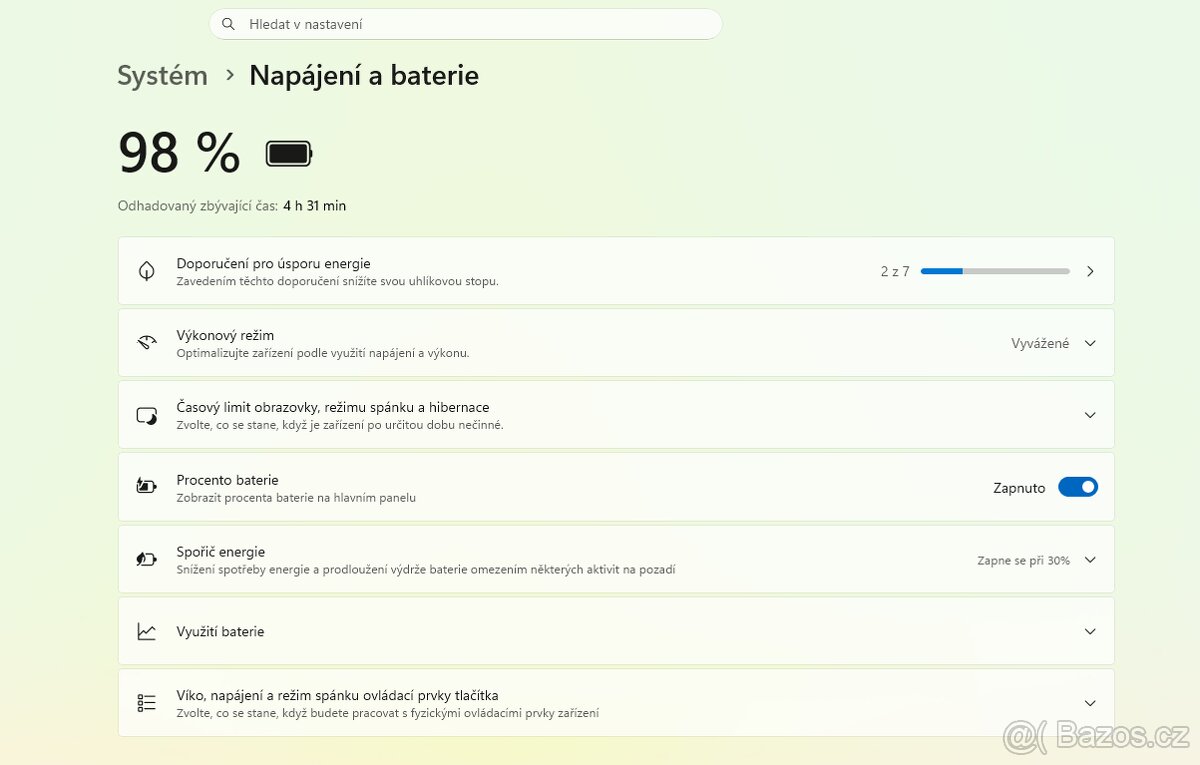Click the Procento baterie battery icon
Screen dimensions: 1200x765
(x=147, y=487)
